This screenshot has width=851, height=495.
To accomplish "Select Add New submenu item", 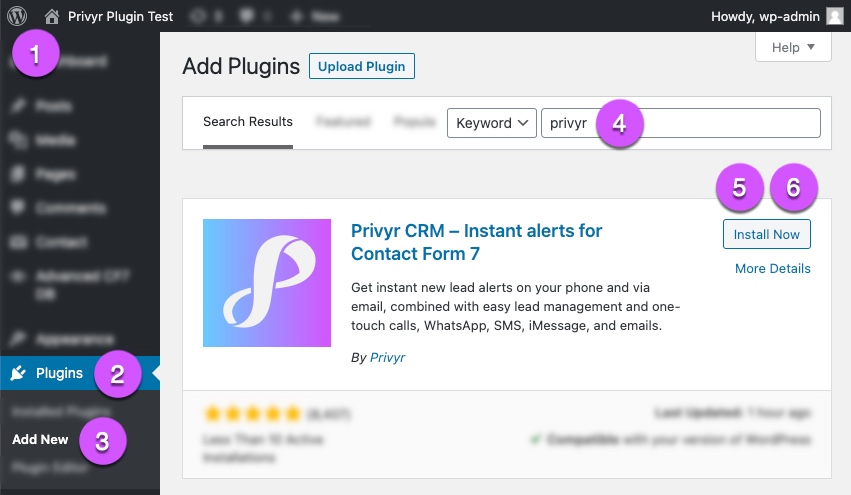I will tap(40, 439).
